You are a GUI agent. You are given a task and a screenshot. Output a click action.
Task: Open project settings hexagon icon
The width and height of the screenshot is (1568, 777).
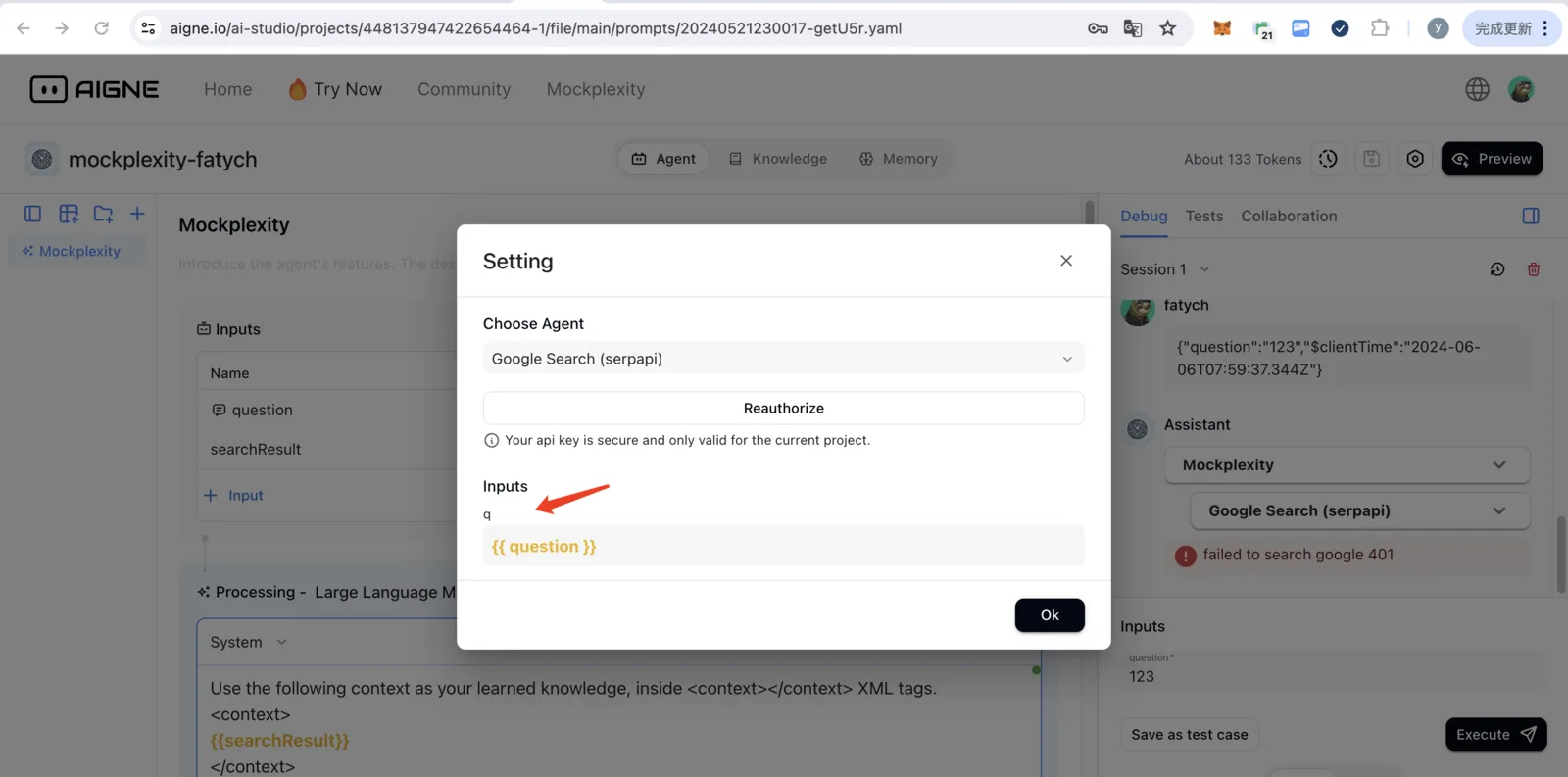tap(1415, 159)
